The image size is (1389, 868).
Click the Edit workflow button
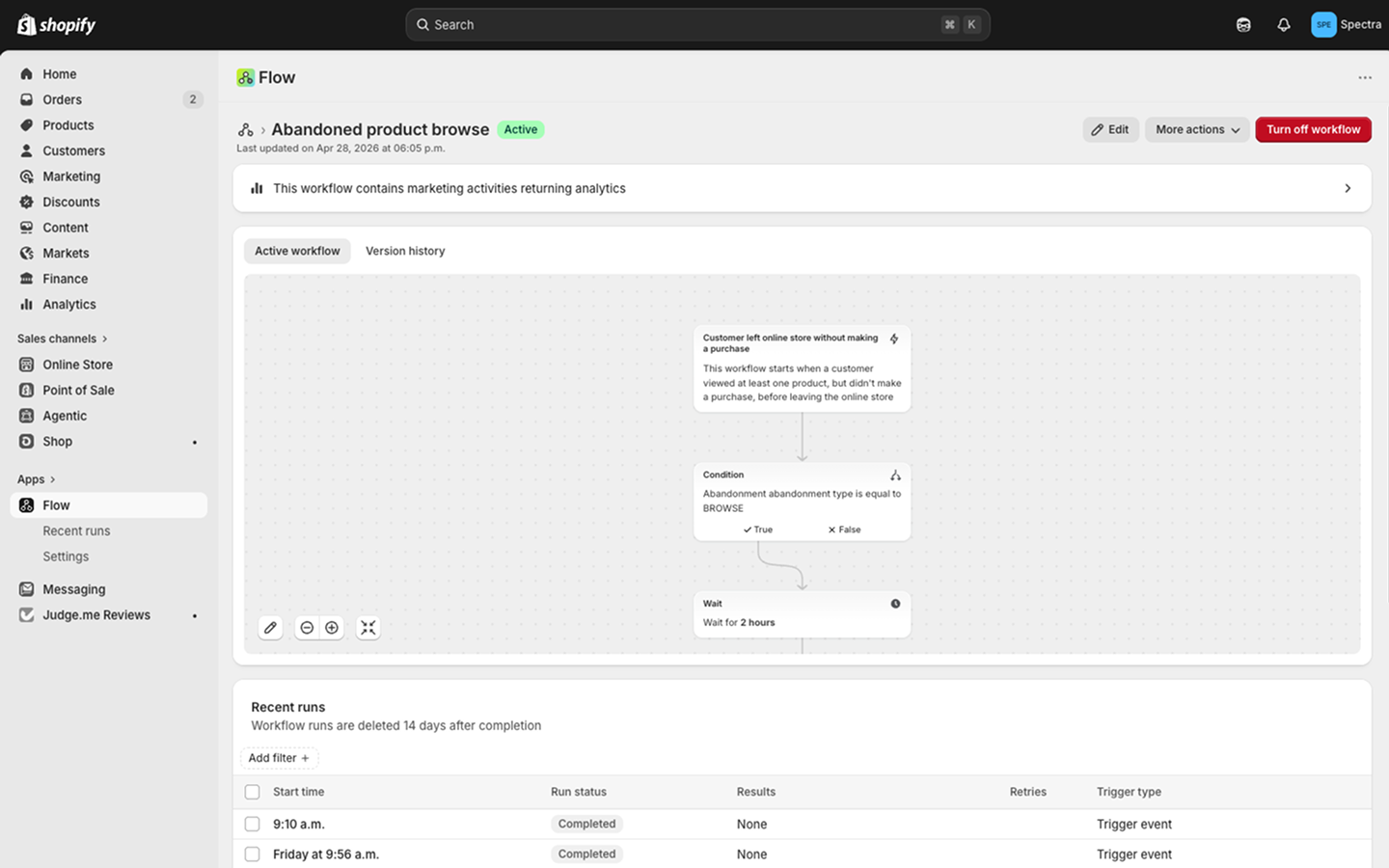click(1110, 129)
